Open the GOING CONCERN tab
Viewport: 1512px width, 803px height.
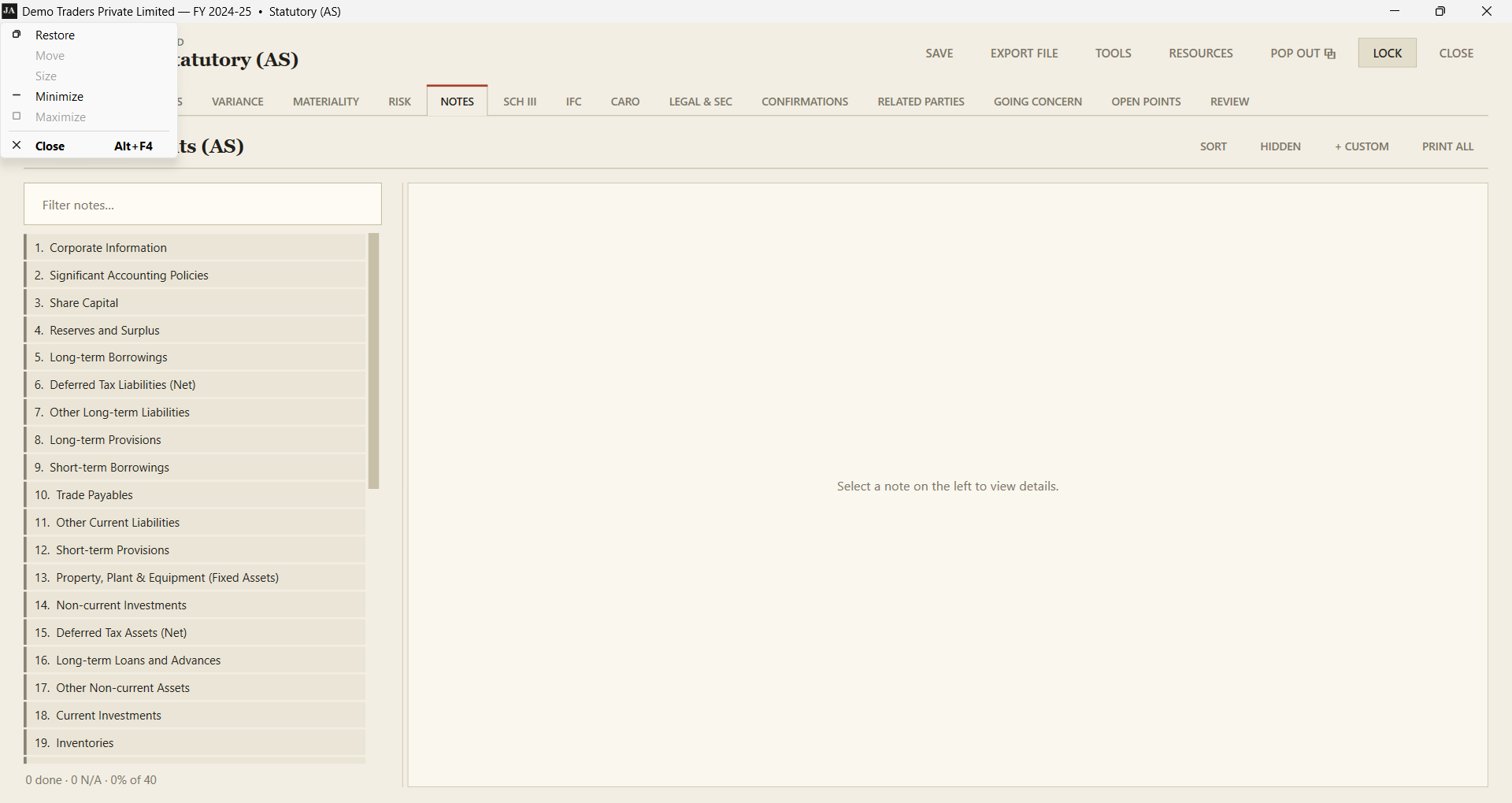point(1037,102)
